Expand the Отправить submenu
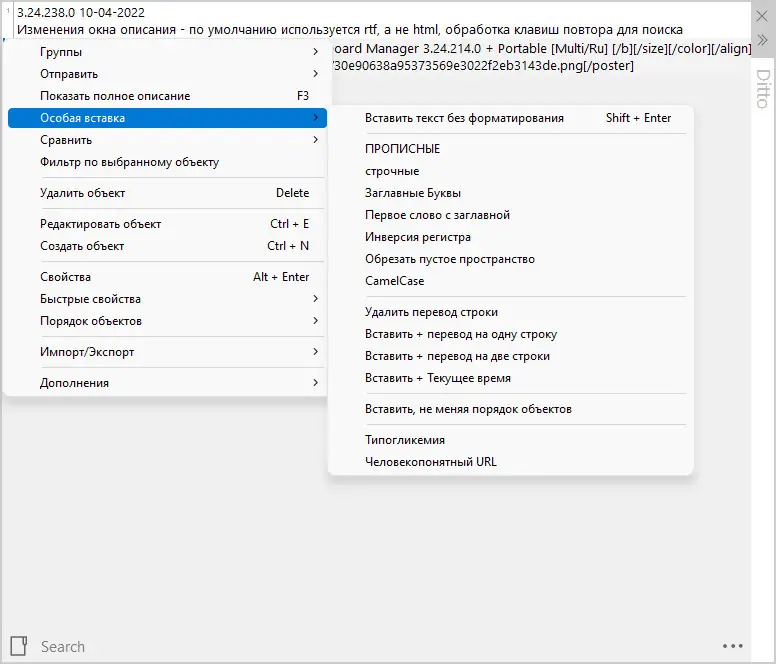This screenshot has width=776, height=664. (x=166, y=74)
